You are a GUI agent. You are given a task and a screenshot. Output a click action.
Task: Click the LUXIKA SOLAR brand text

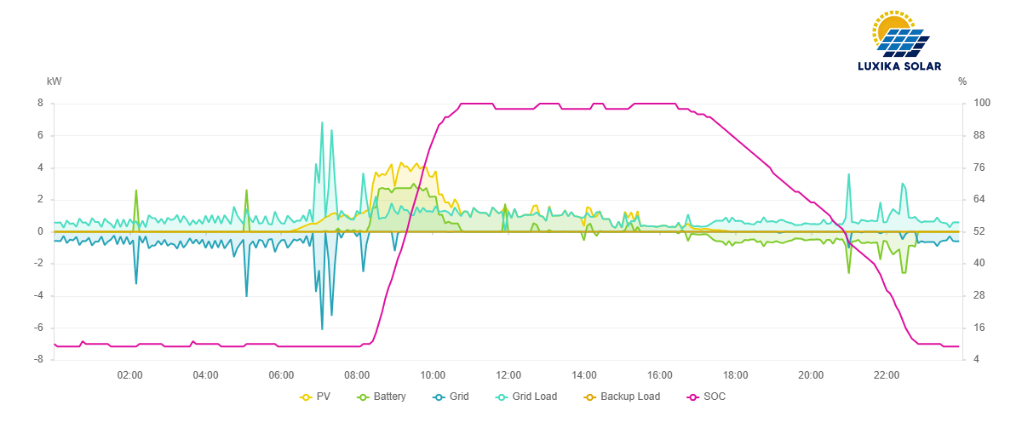coord(900,67)
